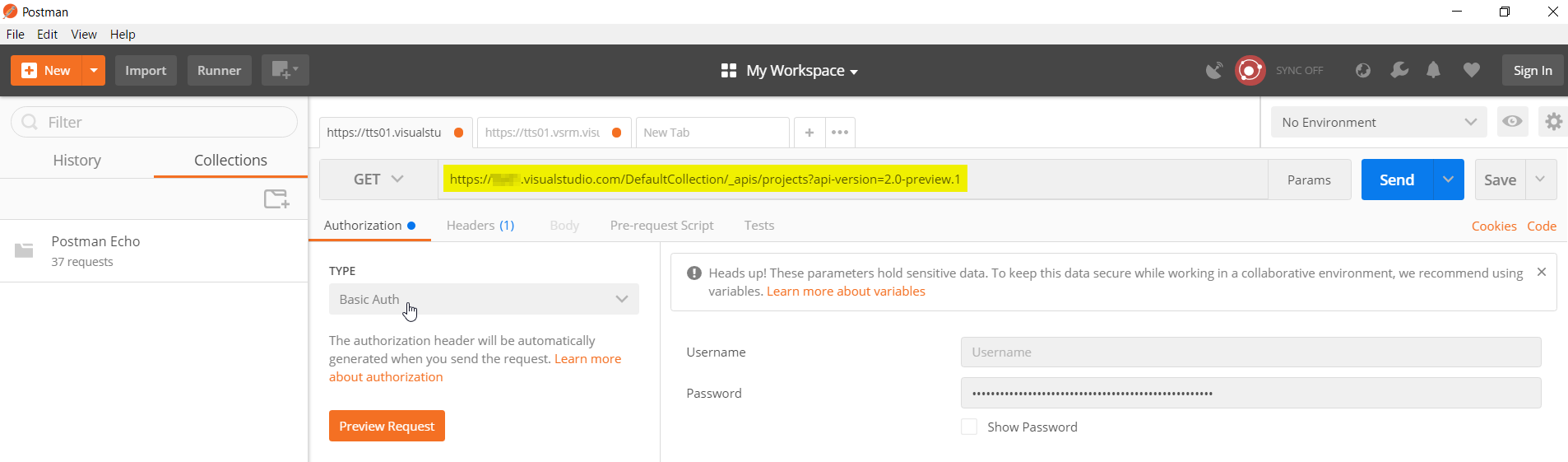Open manage environments gear icon
1568x462 pixels.
pyautogui.click(x=1553, y=122)
